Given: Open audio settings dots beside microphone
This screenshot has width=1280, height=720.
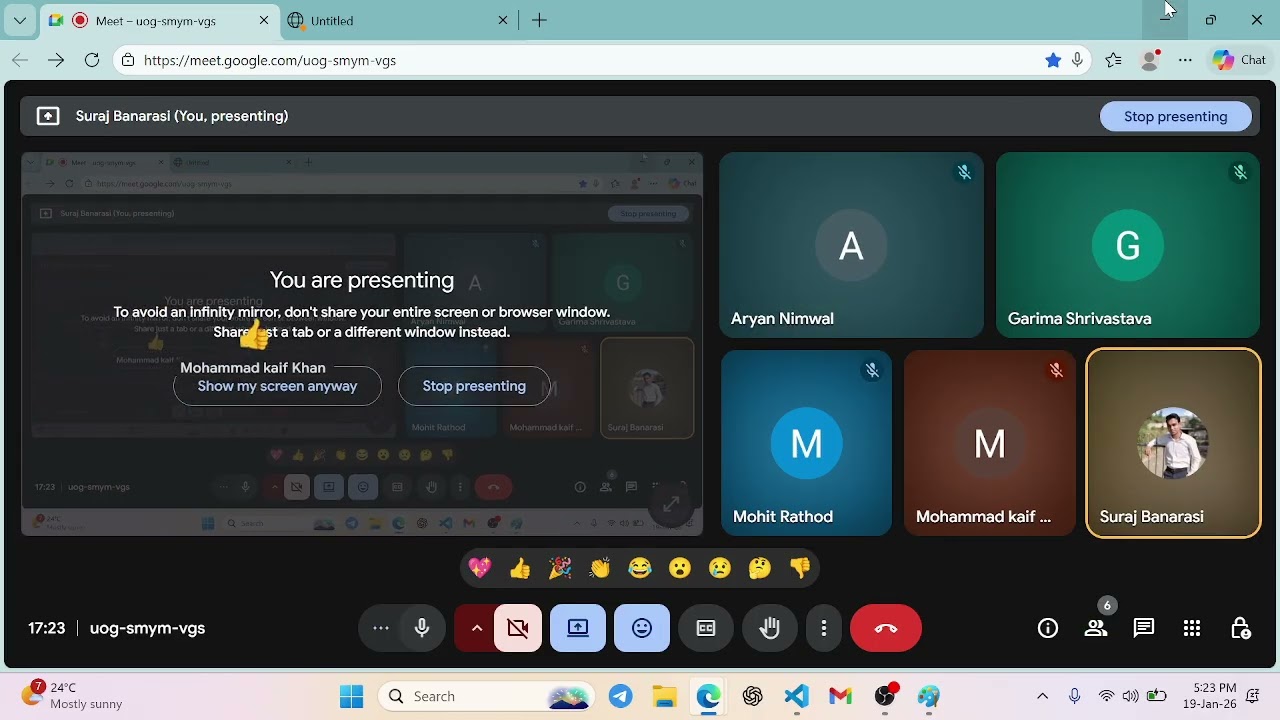Looking at the screenshot, I should 381,628.
